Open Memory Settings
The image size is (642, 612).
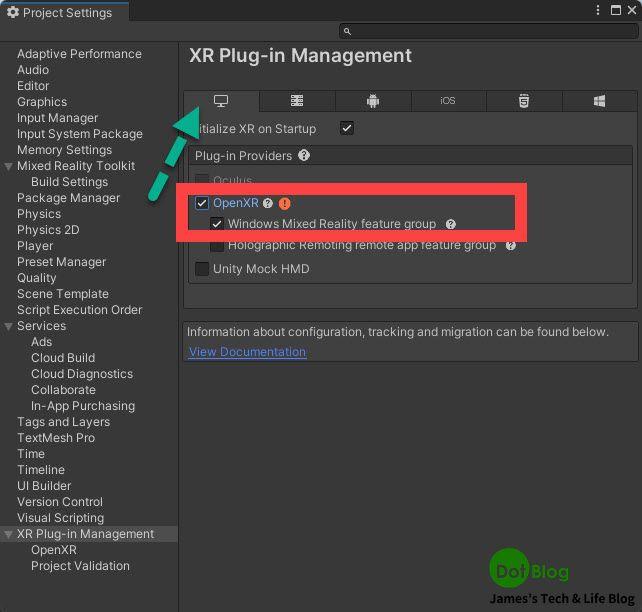tap(64, 150)
